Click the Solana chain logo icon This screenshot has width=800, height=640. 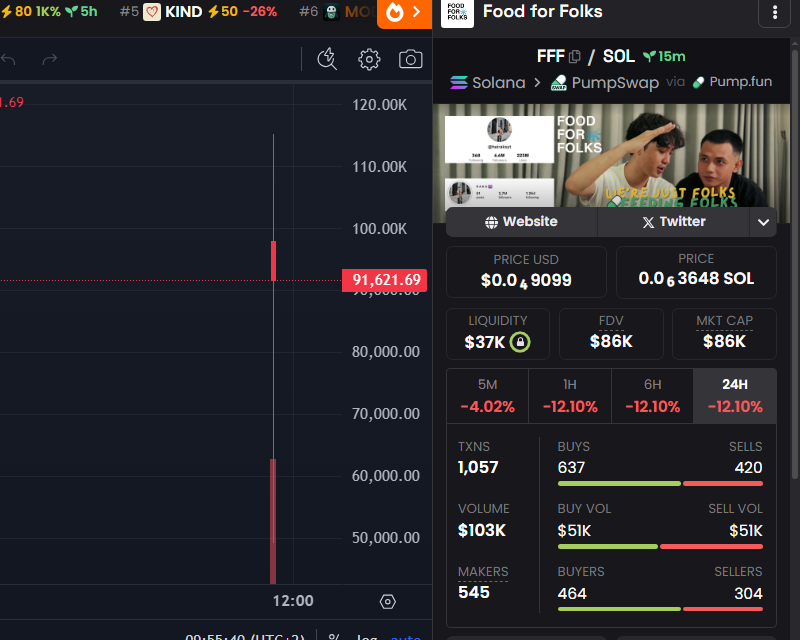click(459, 82)
